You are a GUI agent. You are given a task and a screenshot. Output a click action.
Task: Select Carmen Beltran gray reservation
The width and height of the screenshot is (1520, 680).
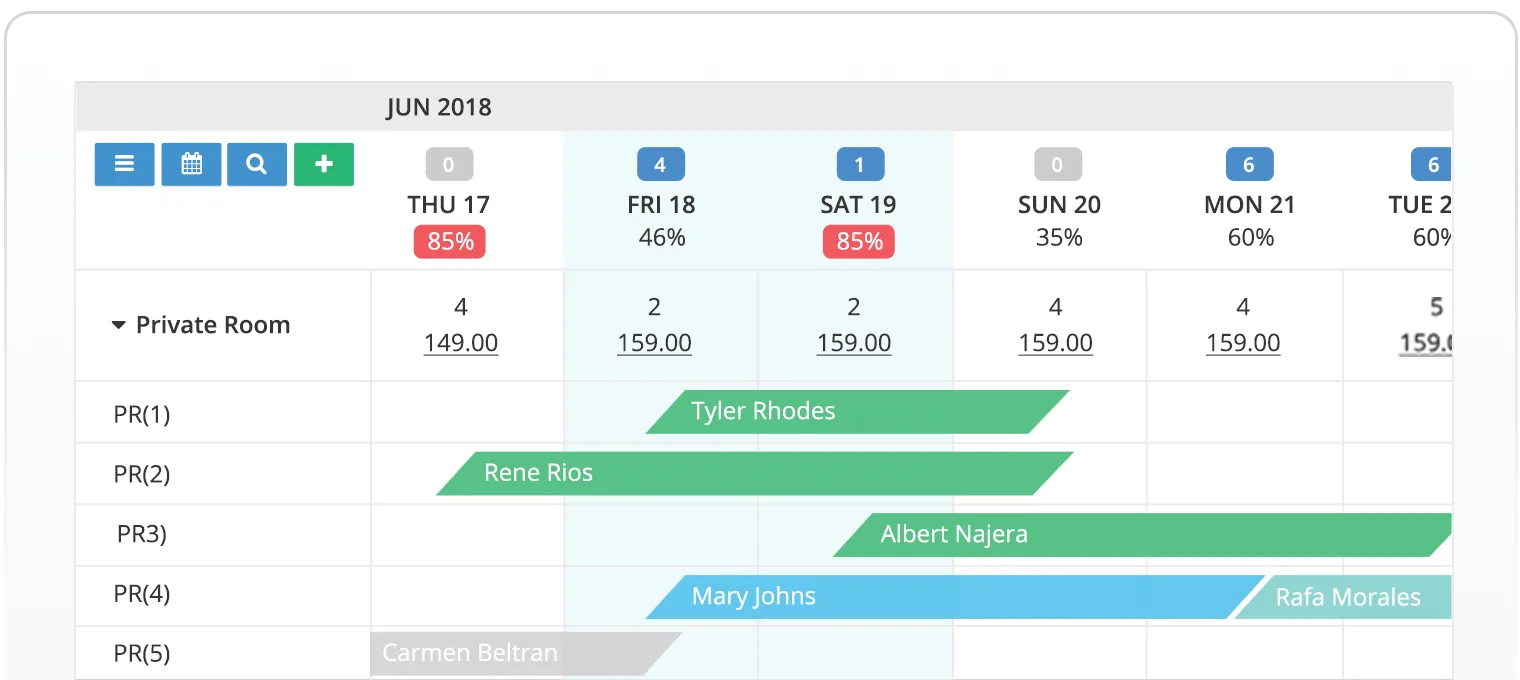526,654
